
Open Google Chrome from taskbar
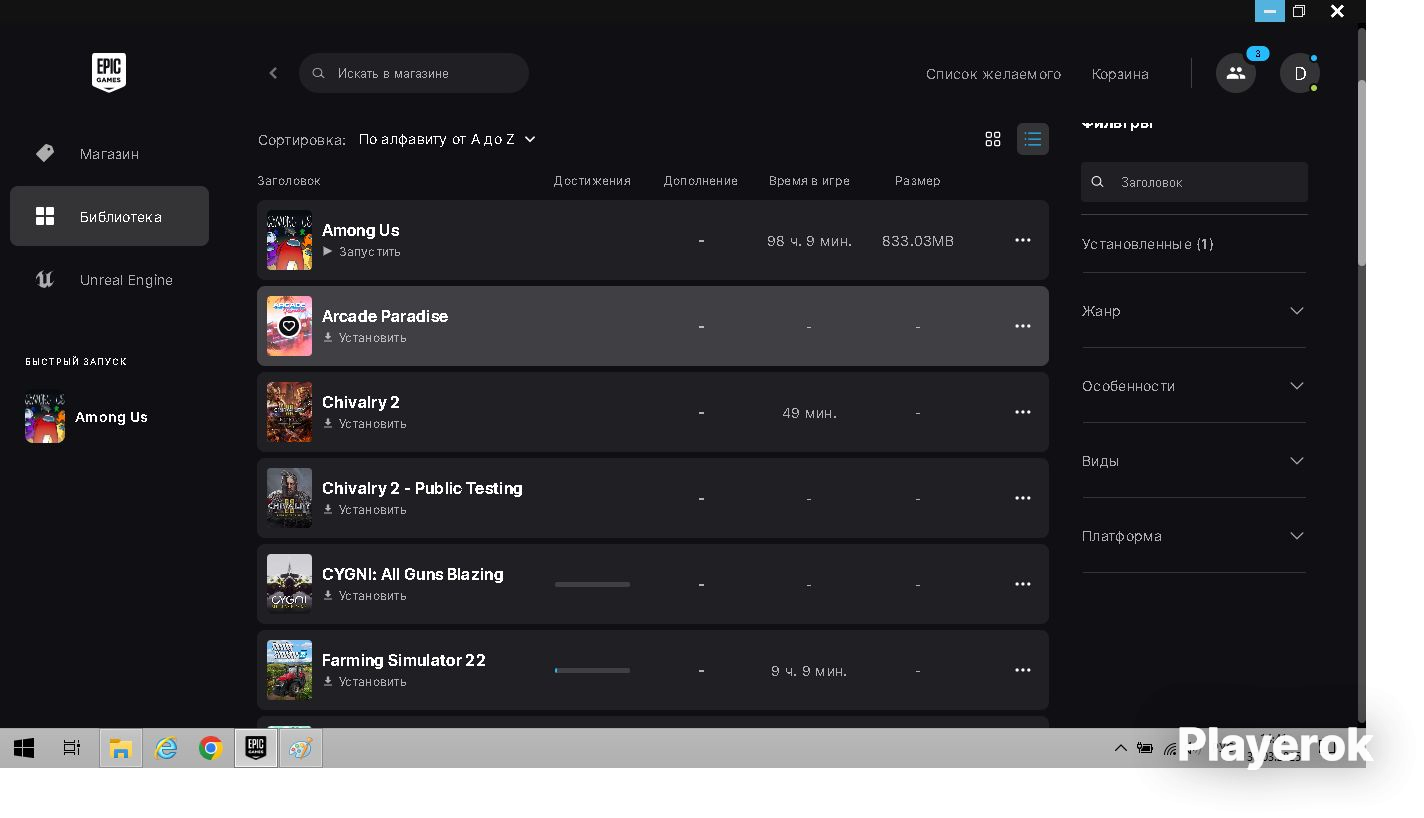click(211, 748)
